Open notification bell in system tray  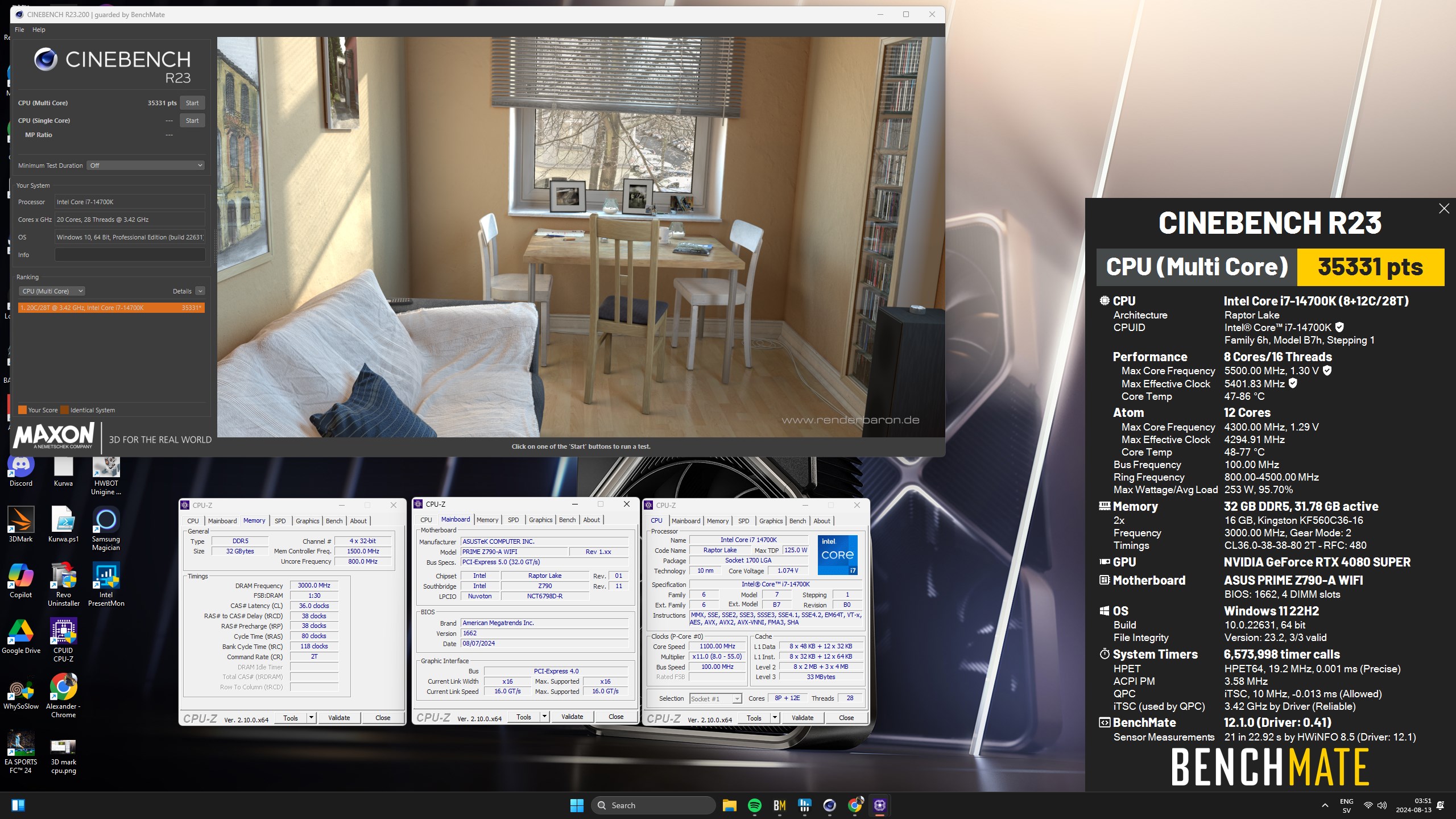coord(1440,805)
